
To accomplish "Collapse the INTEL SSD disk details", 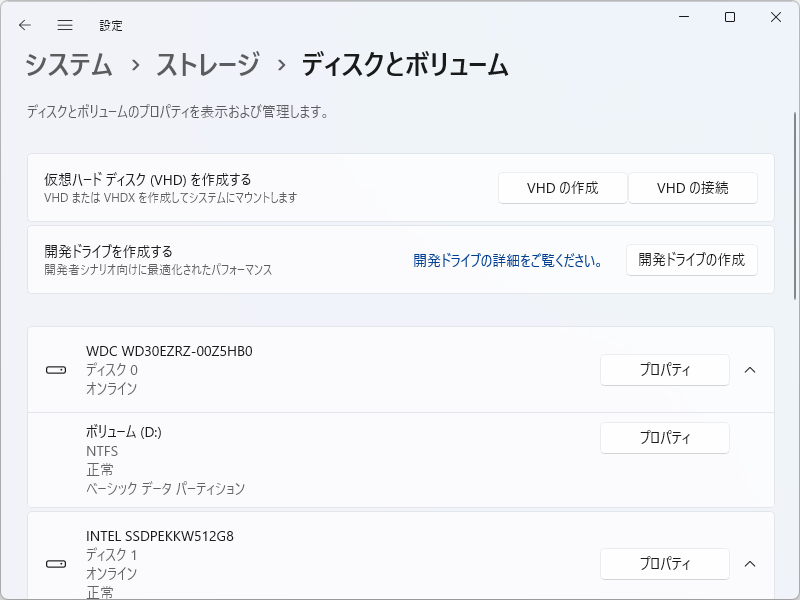I will (751, 563).
